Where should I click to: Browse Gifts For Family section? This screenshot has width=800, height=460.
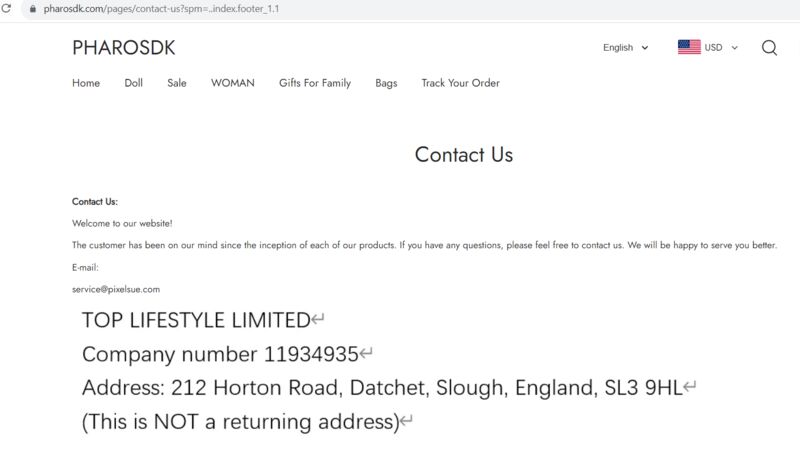(315, 83)
